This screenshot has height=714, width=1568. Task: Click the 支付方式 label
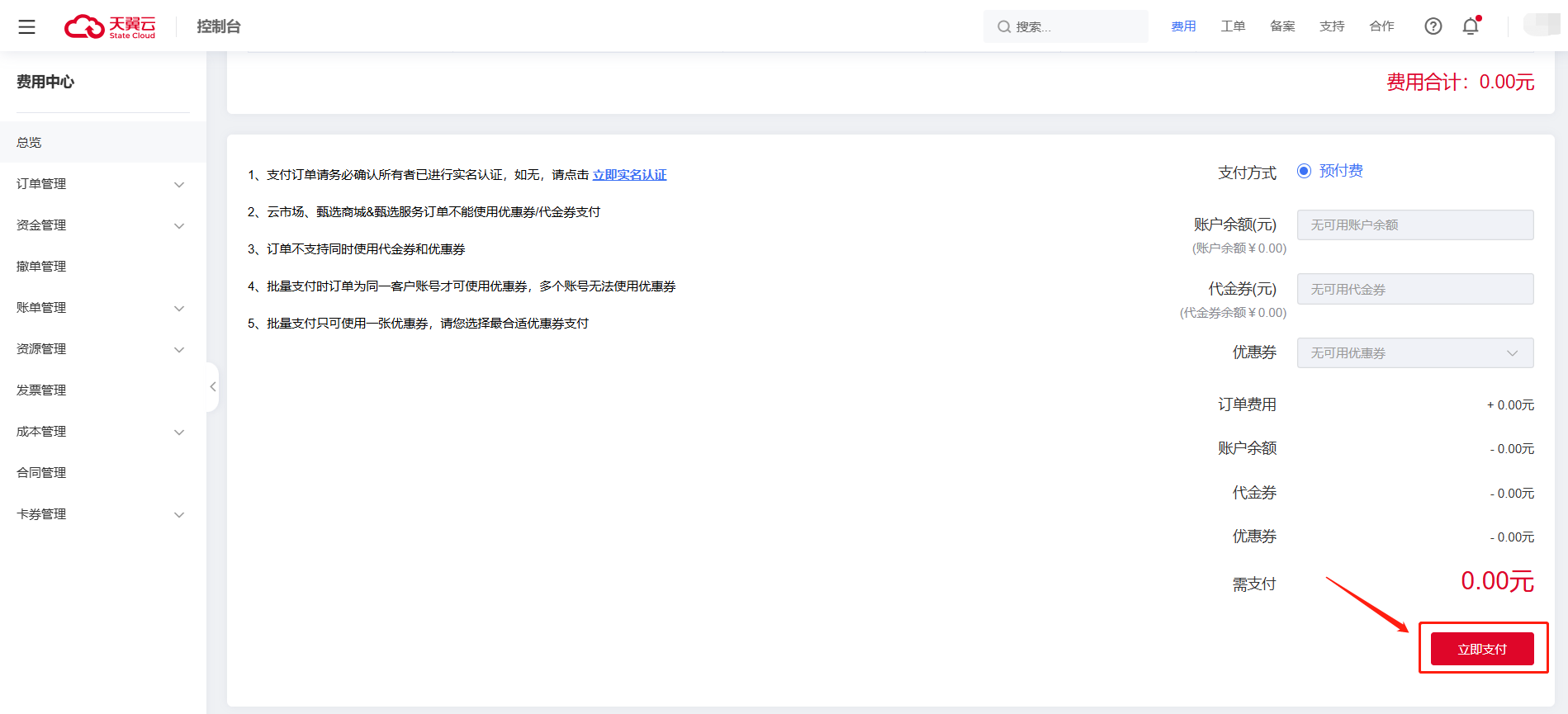pos(1247,173)
